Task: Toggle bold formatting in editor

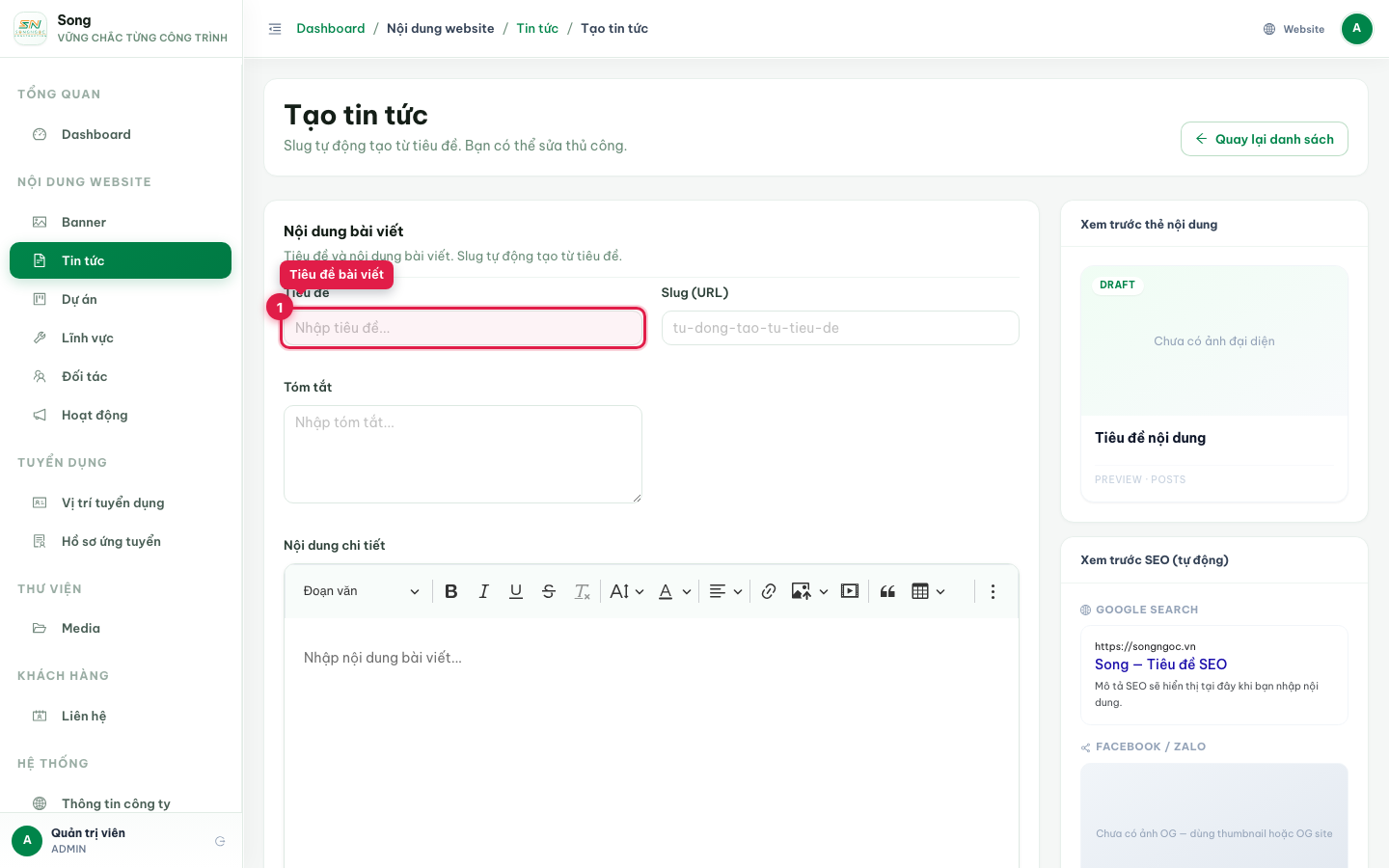Action: click(450, 591)
